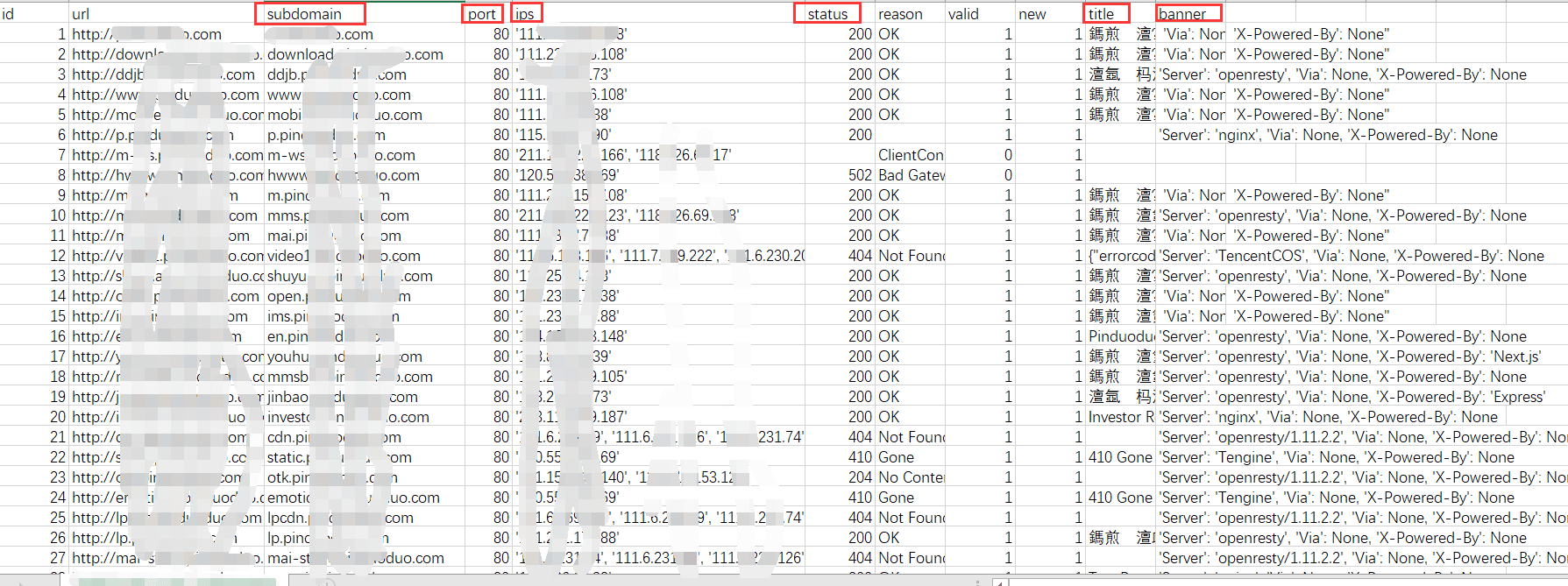This screenshot has width=1568, height=586.
Task: Select the 'title' column header cell
Action: 1120,13
